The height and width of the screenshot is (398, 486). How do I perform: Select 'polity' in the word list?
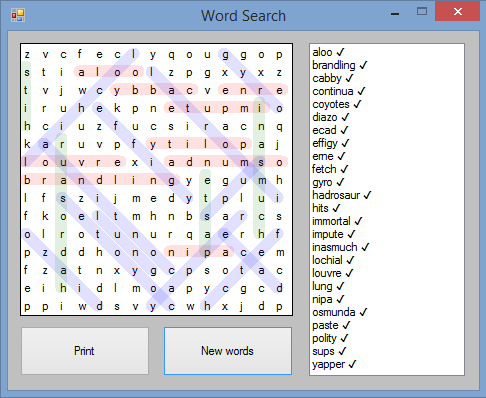[x=330, y=338]
